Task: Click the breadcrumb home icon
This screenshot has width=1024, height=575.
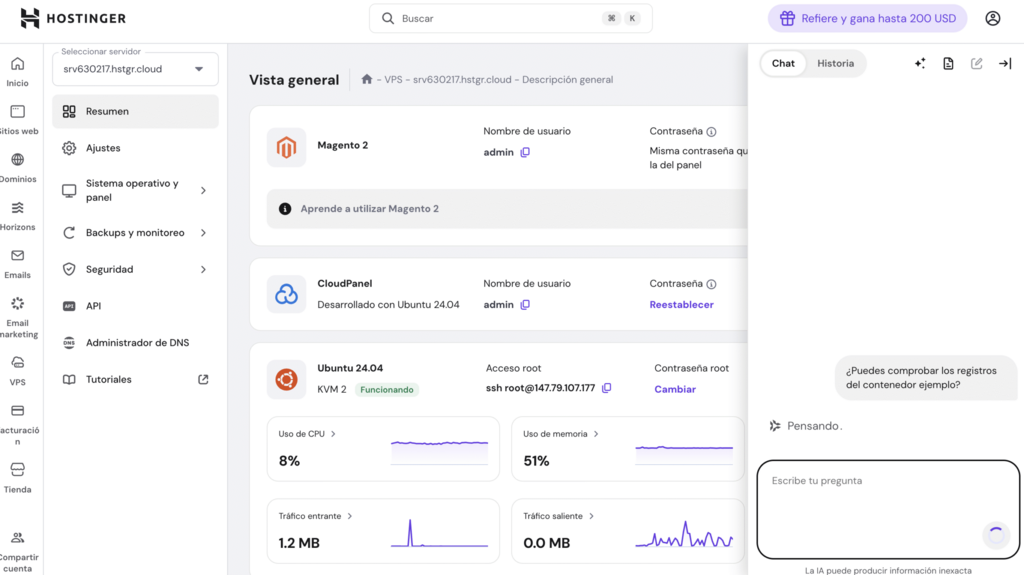Action: click(x=367, y=79)
